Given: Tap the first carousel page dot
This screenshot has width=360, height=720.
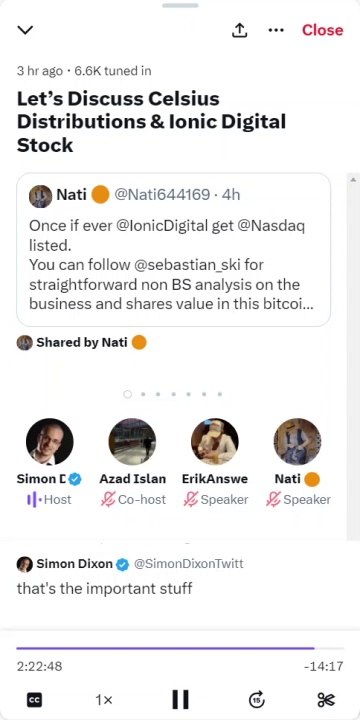Looking at the screenshot, I should pos(128,394).
